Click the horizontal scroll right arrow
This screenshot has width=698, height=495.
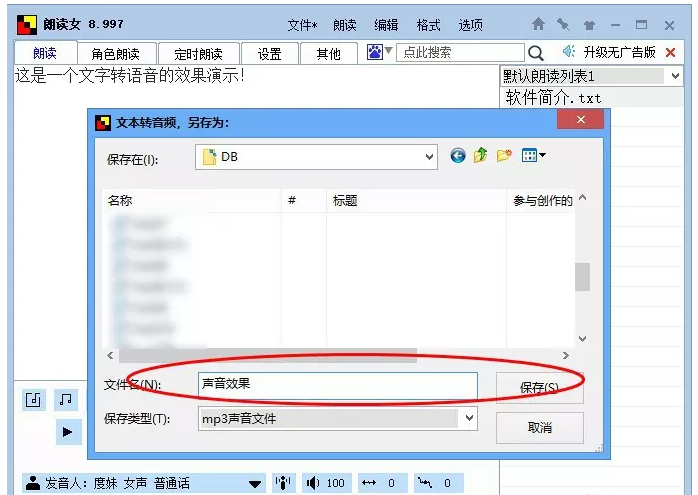pyautogui.click(x=566, y=355)
